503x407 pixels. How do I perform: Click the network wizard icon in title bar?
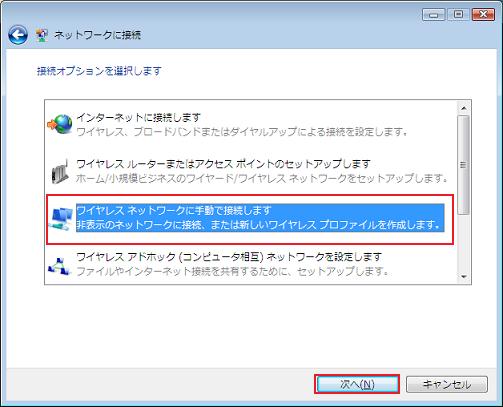coord(41,35)
